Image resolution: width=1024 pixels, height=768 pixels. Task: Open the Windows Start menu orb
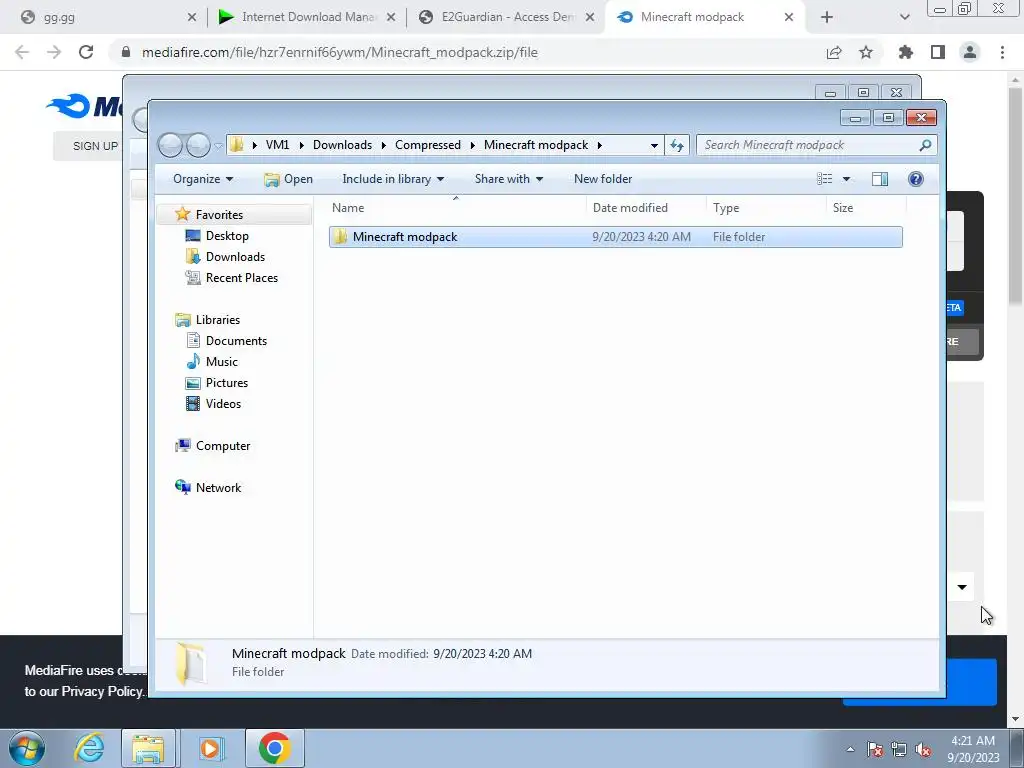(27, 748)
